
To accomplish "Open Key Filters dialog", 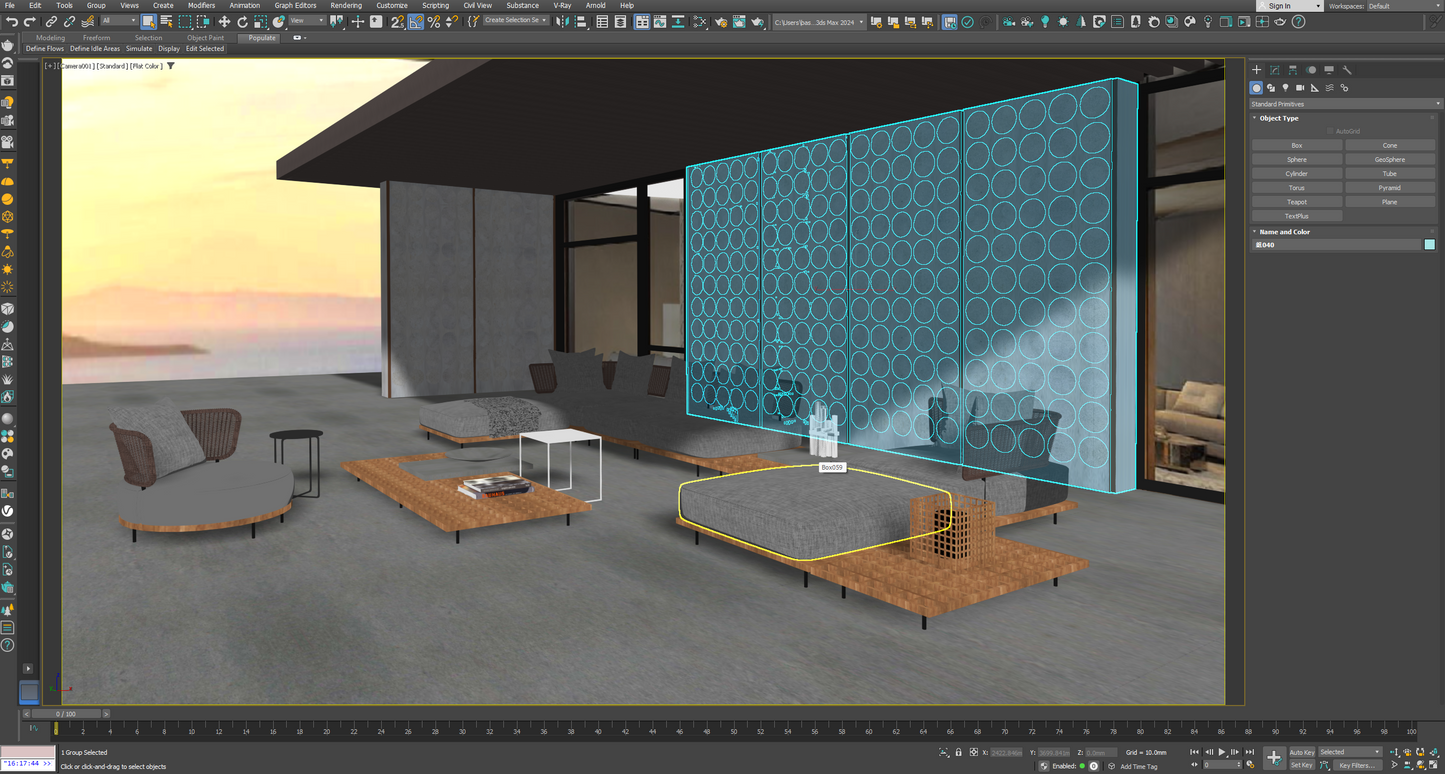I will click(1356, 765).
